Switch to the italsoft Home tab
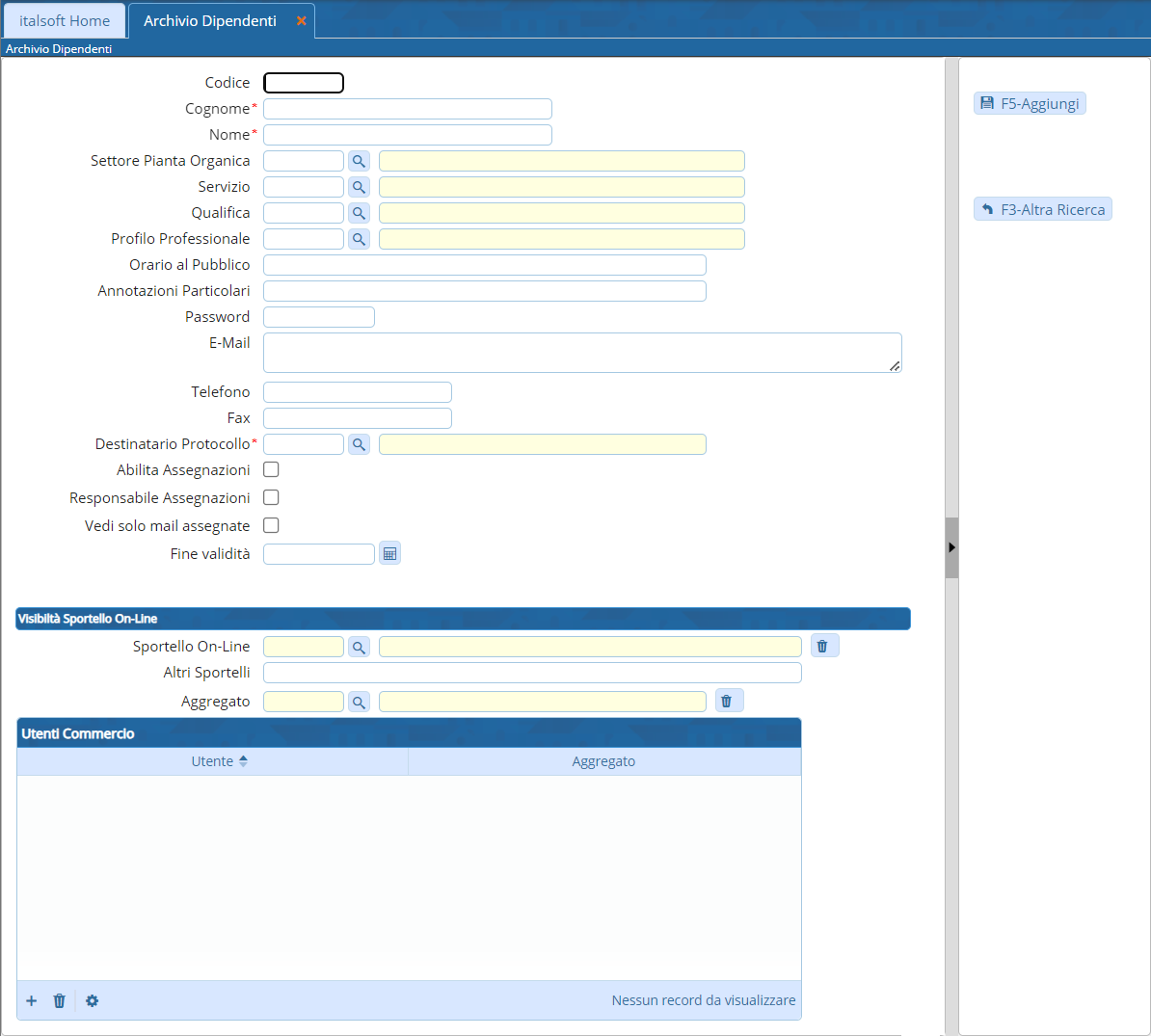Image resolution: width=1151 pixels, height=1036 pixels. [x=65, y=20]
